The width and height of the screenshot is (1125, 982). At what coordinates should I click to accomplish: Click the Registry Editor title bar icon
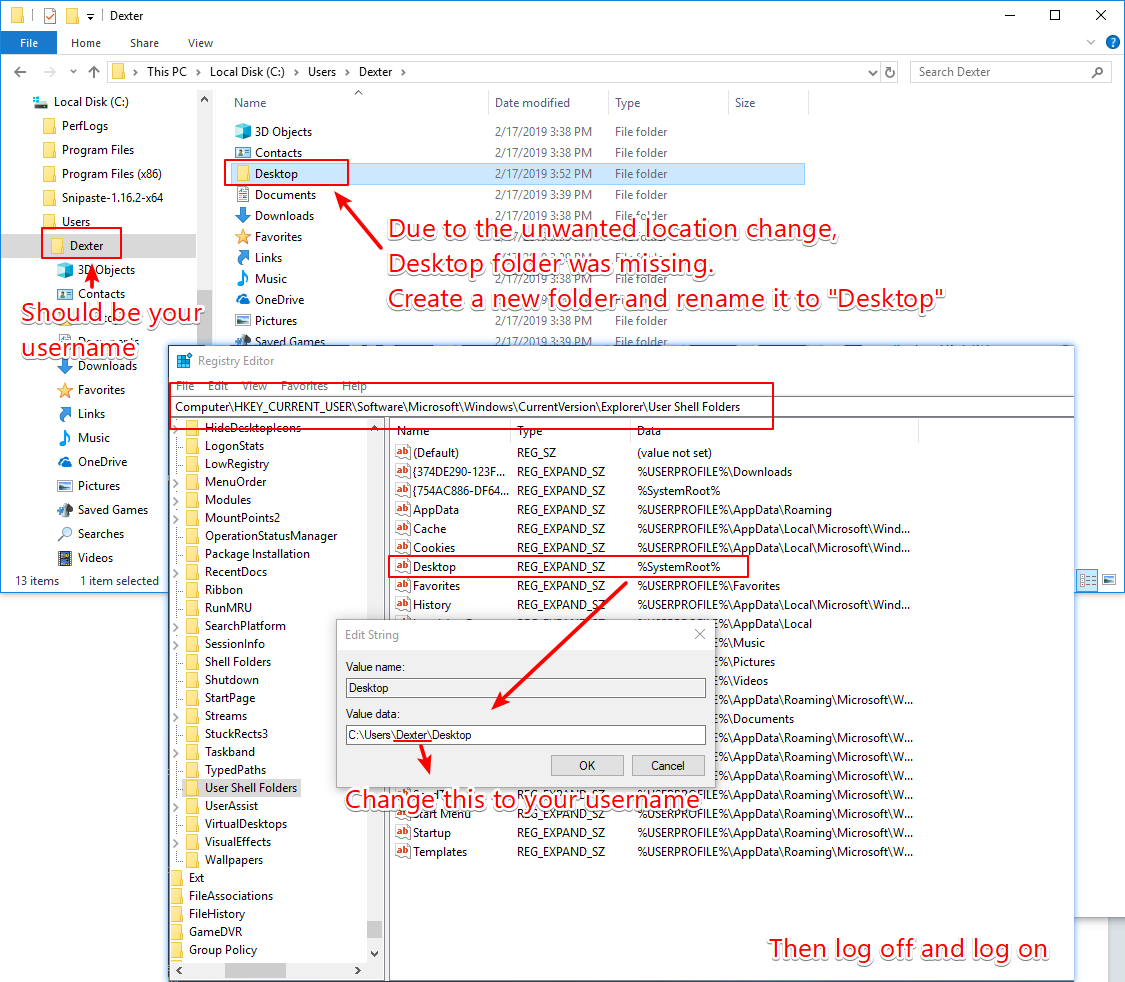[183, 360]
